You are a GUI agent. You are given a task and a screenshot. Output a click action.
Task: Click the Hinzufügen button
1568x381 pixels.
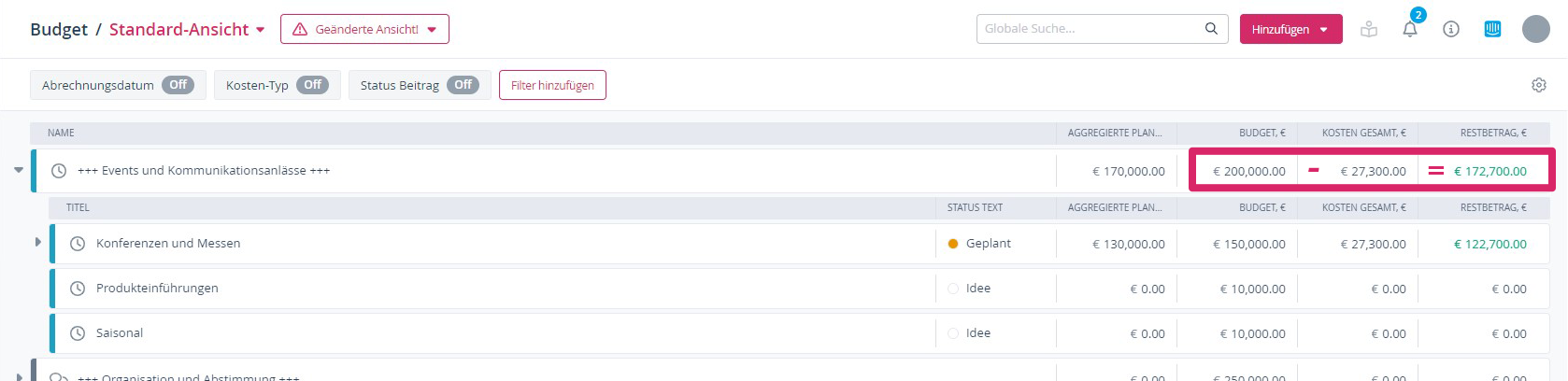pos(1290,29)
